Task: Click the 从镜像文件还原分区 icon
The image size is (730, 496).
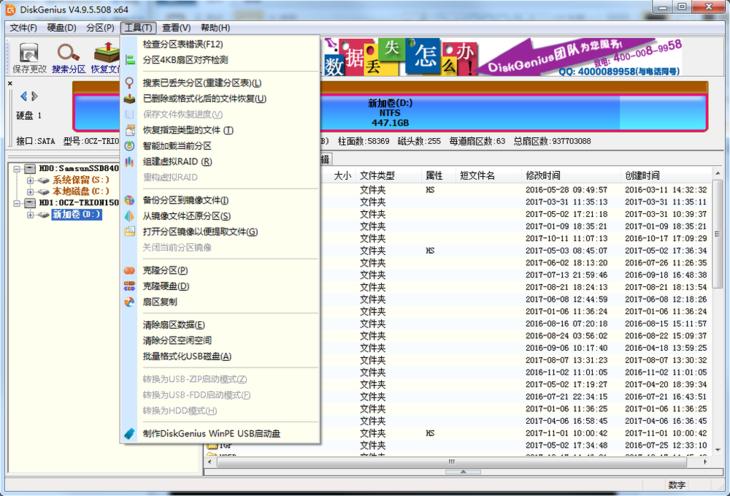Action: pyautogui.click(x=130, y=216)
